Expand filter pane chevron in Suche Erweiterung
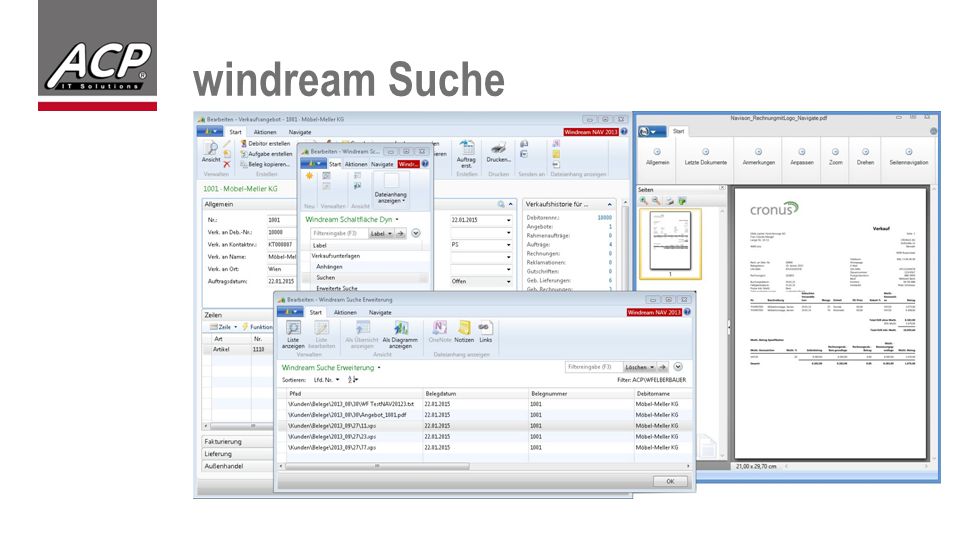Viewport: 960px width, 540px height. (x=678, y=367)
